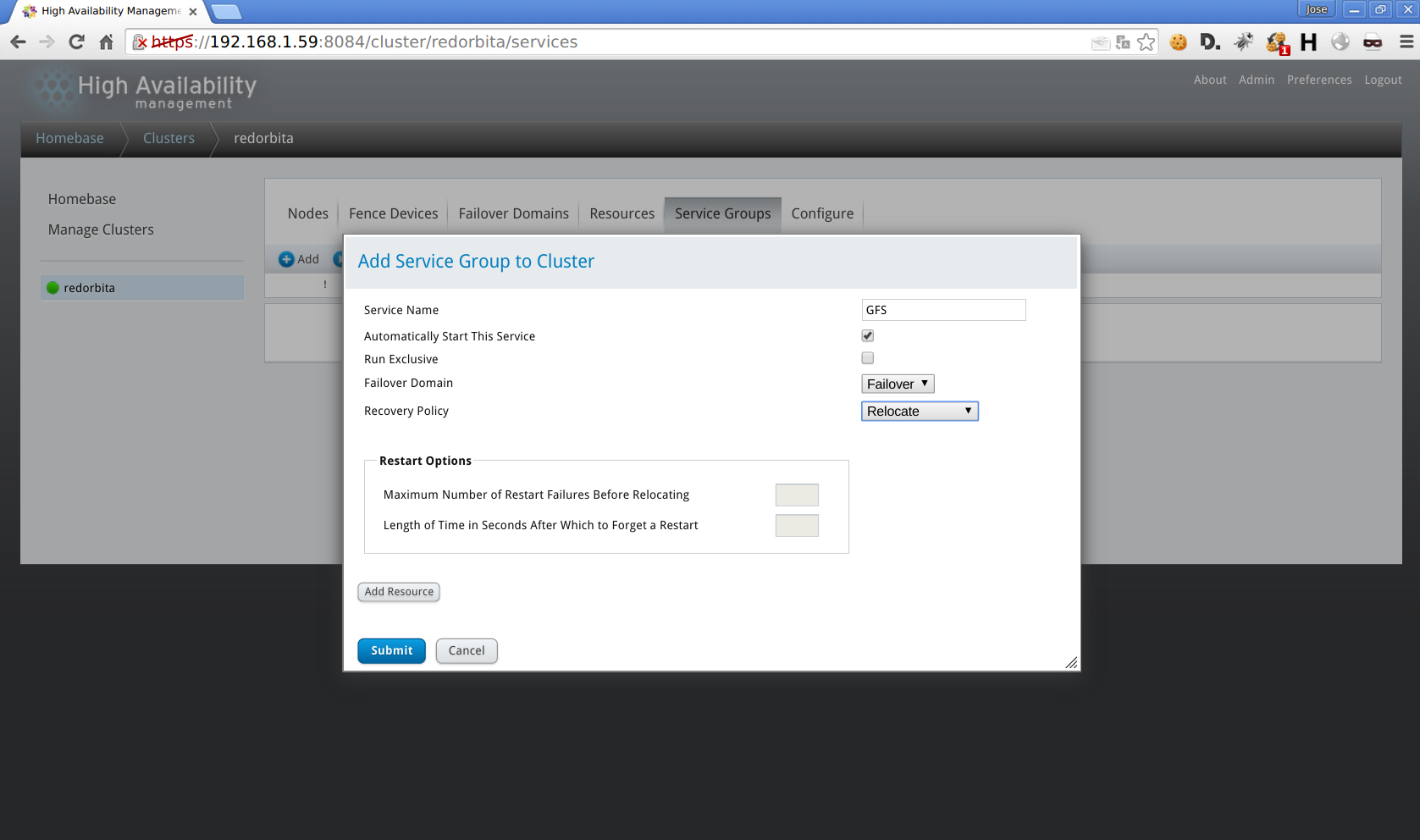Viewport: 1420px width, 840px height.
Task: Submit the new service group
Action: pos(391,650)
